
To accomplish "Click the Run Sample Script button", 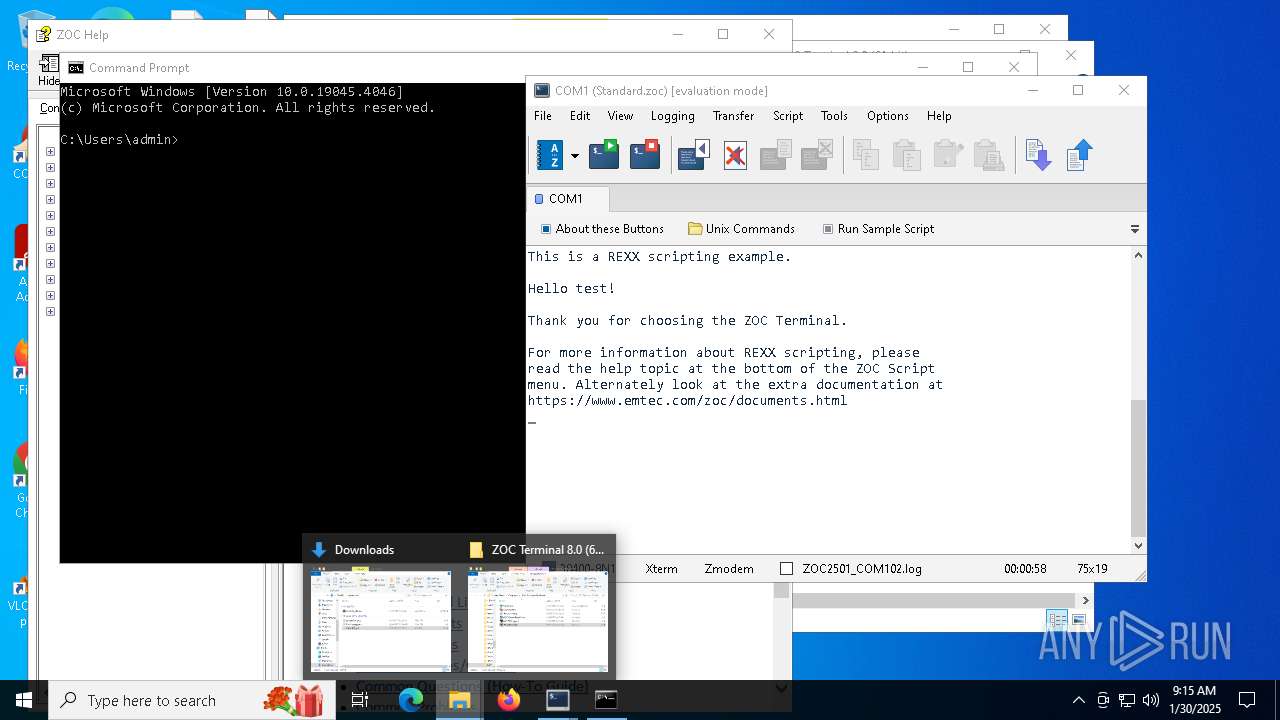I will 878,229.
